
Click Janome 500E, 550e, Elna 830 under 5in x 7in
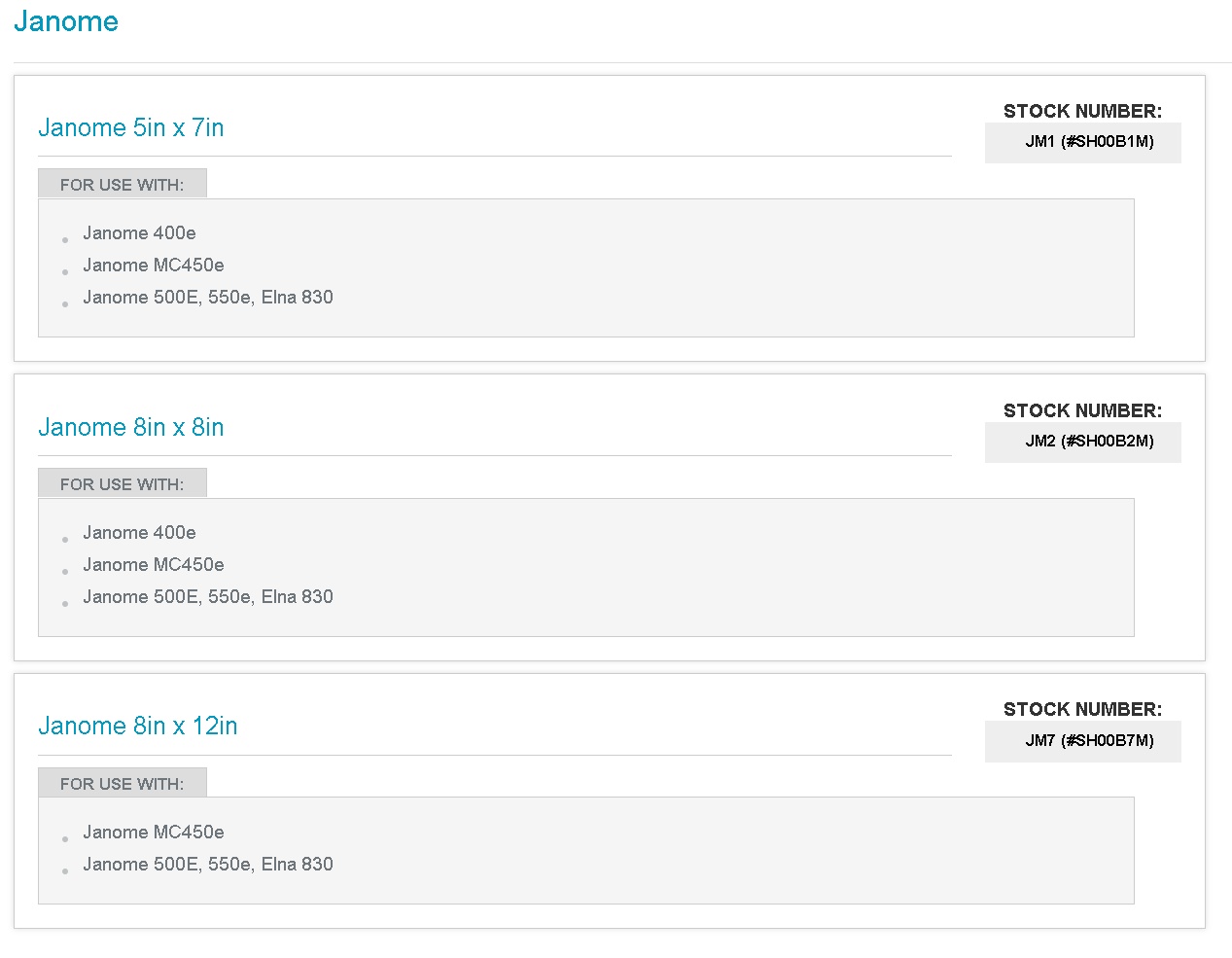(208, 298)
